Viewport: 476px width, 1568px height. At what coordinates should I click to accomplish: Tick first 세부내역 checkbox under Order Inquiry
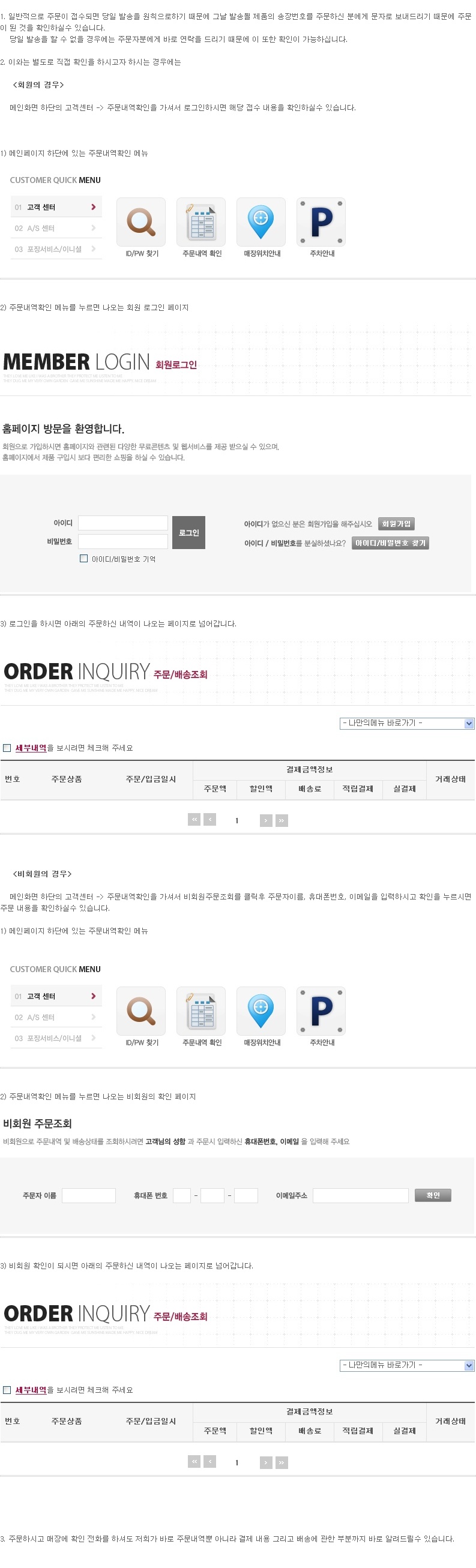point(7,748)
